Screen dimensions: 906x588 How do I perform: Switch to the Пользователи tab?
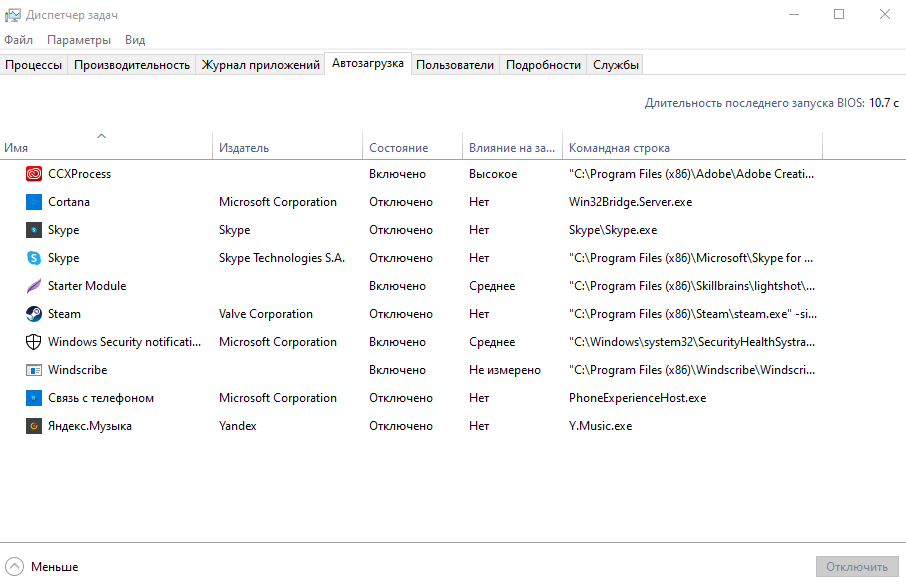pos(455,65)
